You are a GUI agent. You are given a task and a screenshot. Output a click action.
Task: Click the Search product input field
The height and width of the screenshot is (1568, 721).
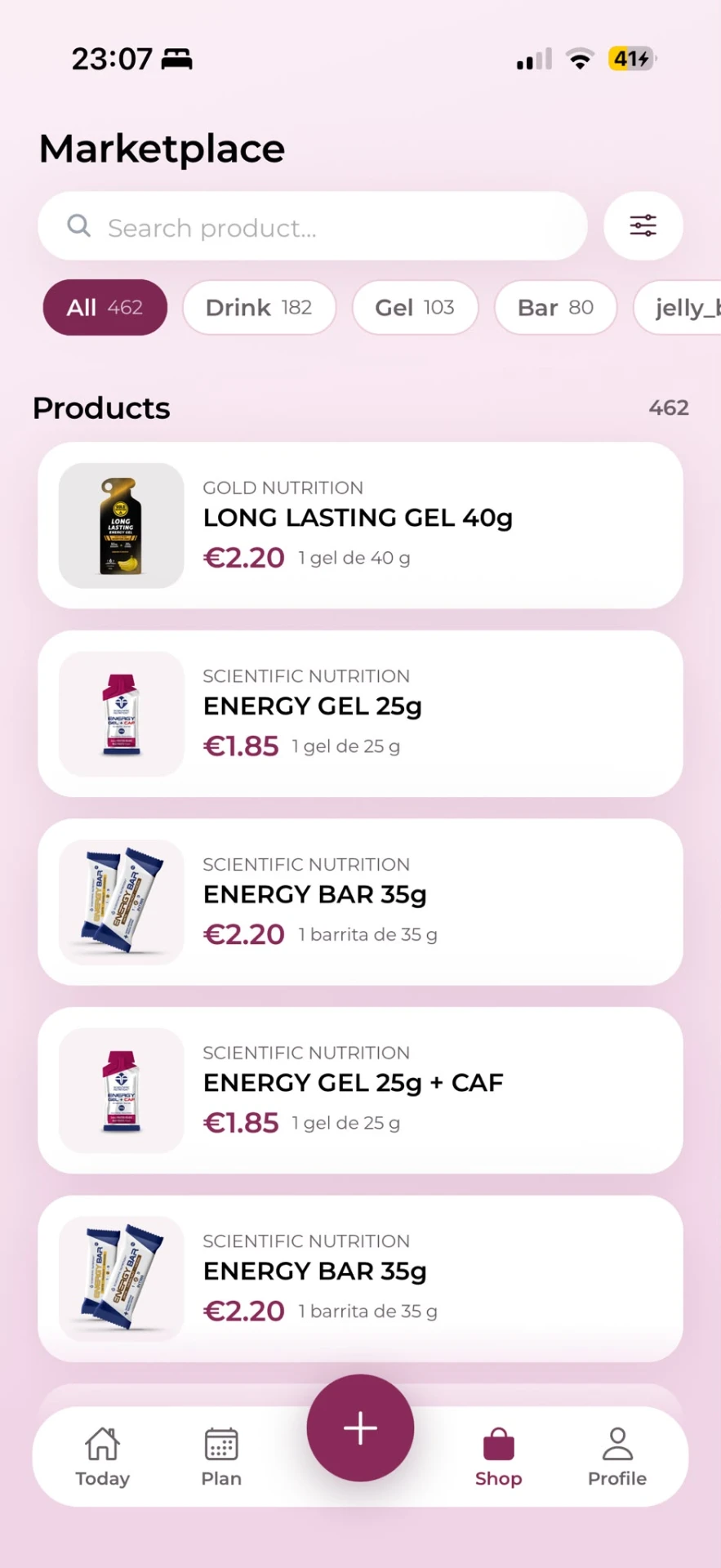pos(313,226)
